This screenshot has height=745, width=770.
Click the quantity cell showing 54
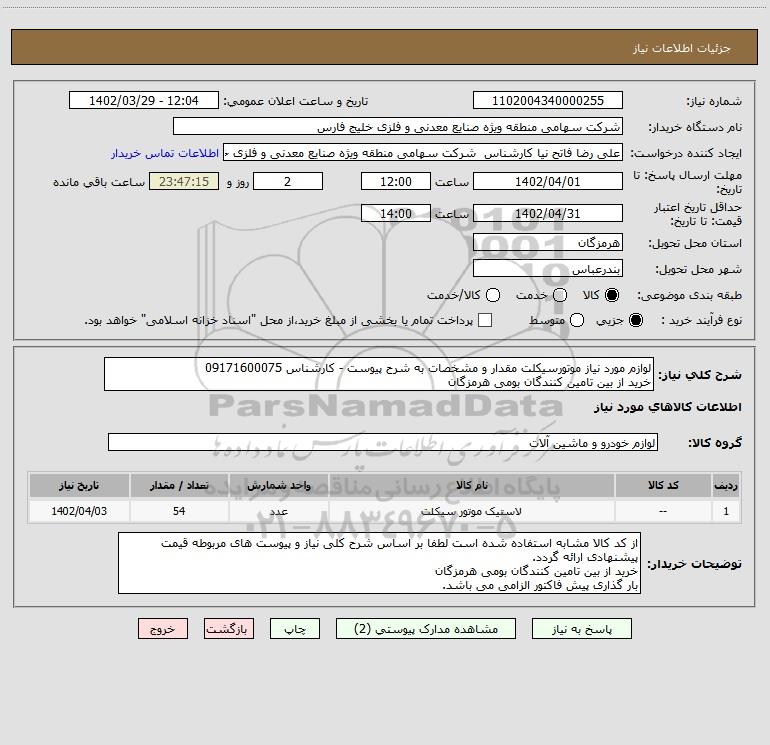[x=179, y=512]
